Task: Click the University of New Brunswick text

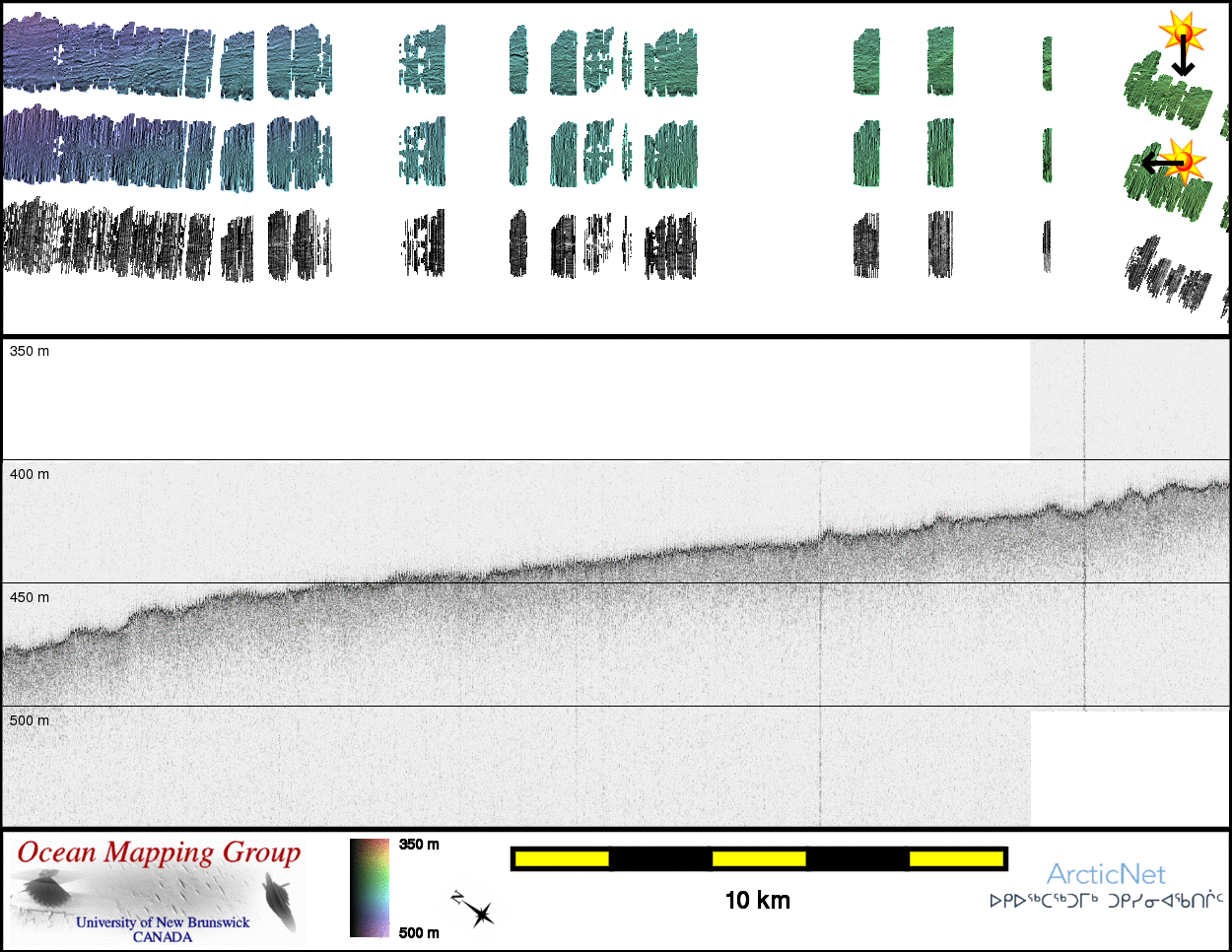Action: [163, 922]
